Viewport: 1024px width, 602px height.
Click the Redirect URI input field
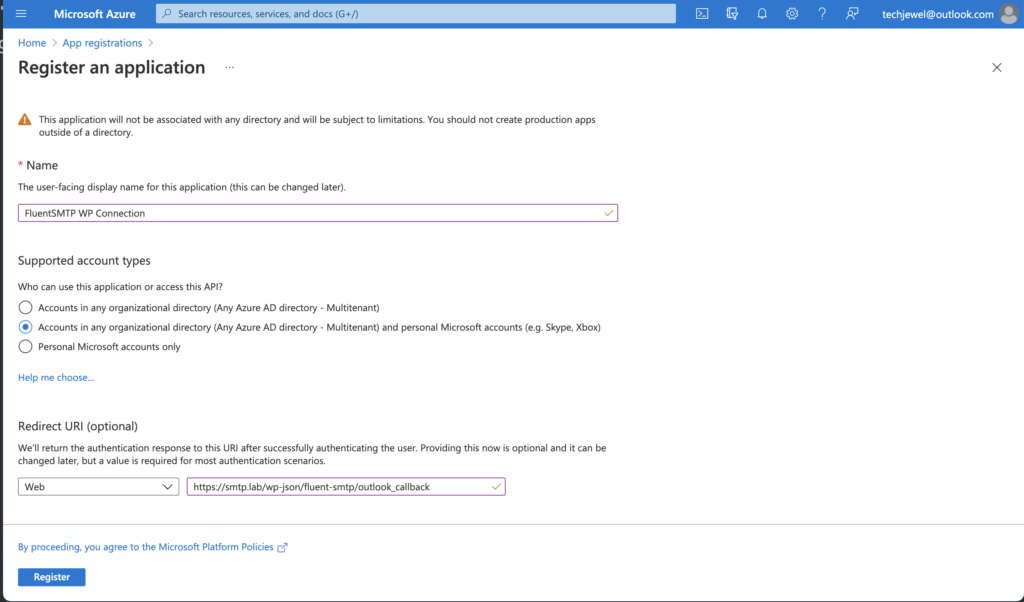346,487
